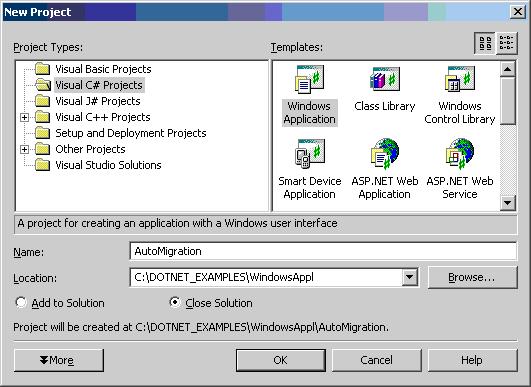Pick the ASP.NET Web Service template icon

[x=460, y=153]
